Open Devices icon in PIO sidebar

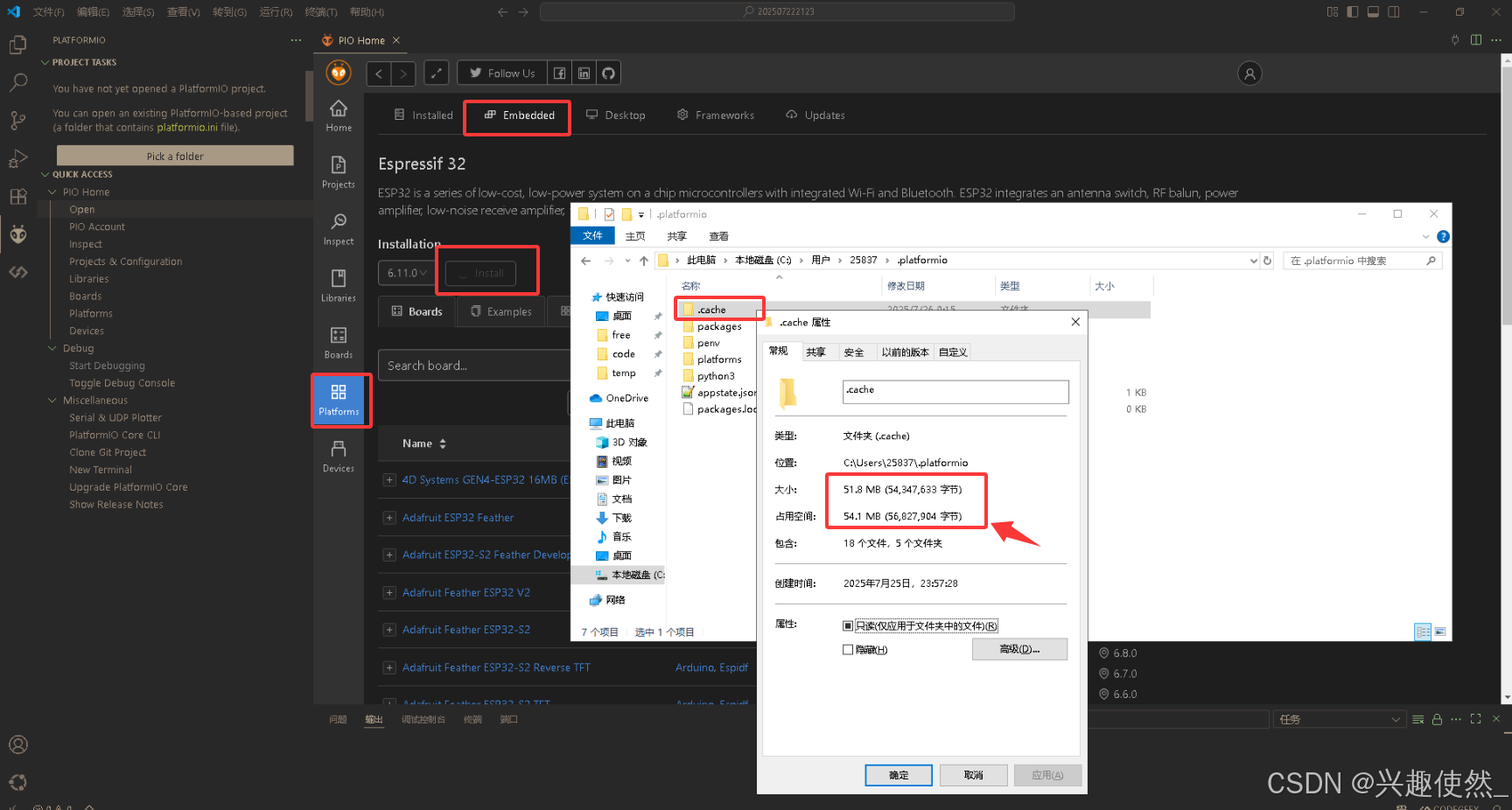339,457
